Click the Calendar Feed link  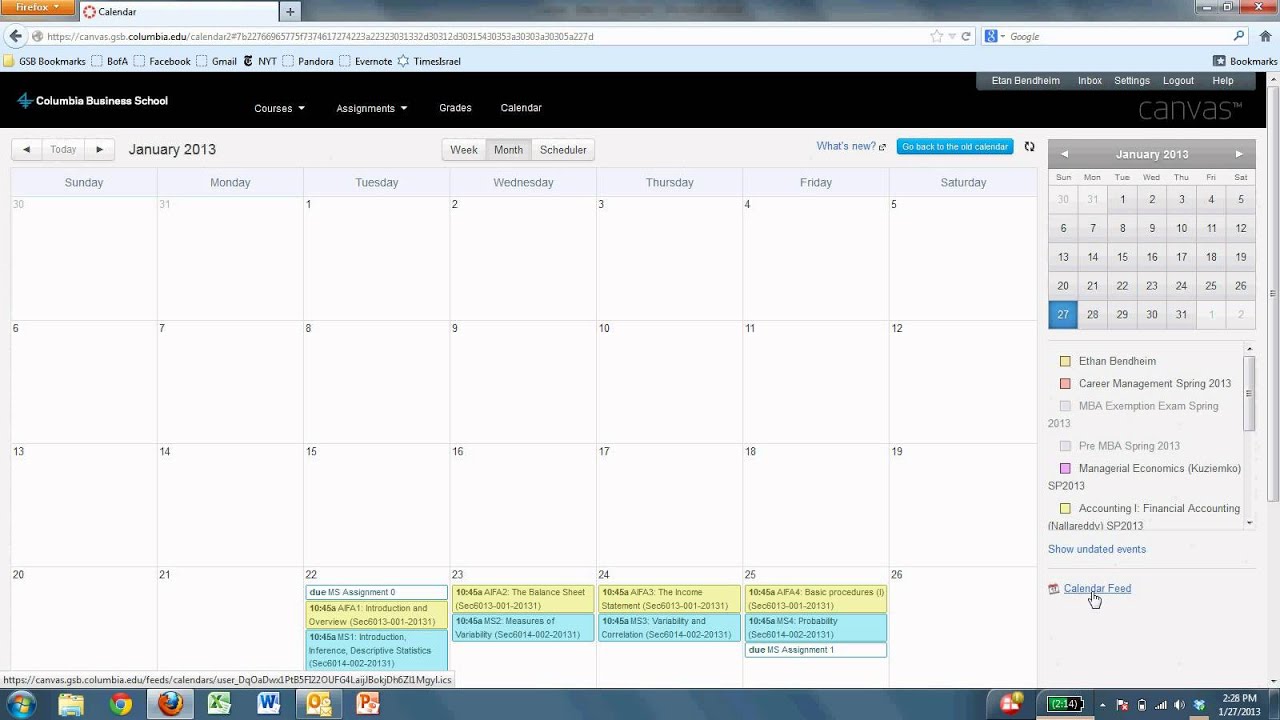point(1097,589)
